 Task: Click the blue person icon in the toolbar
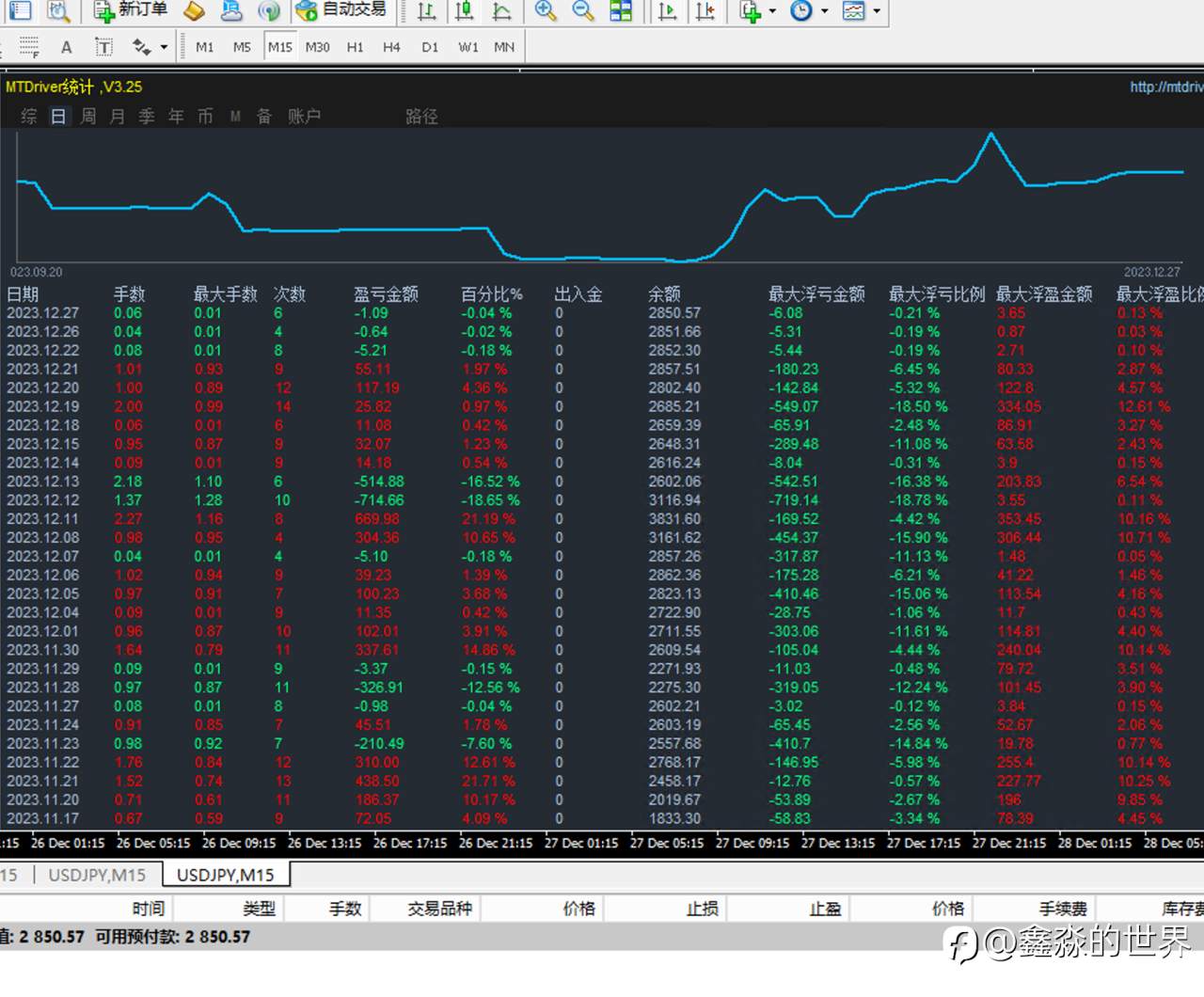click(x=230, y=10)
